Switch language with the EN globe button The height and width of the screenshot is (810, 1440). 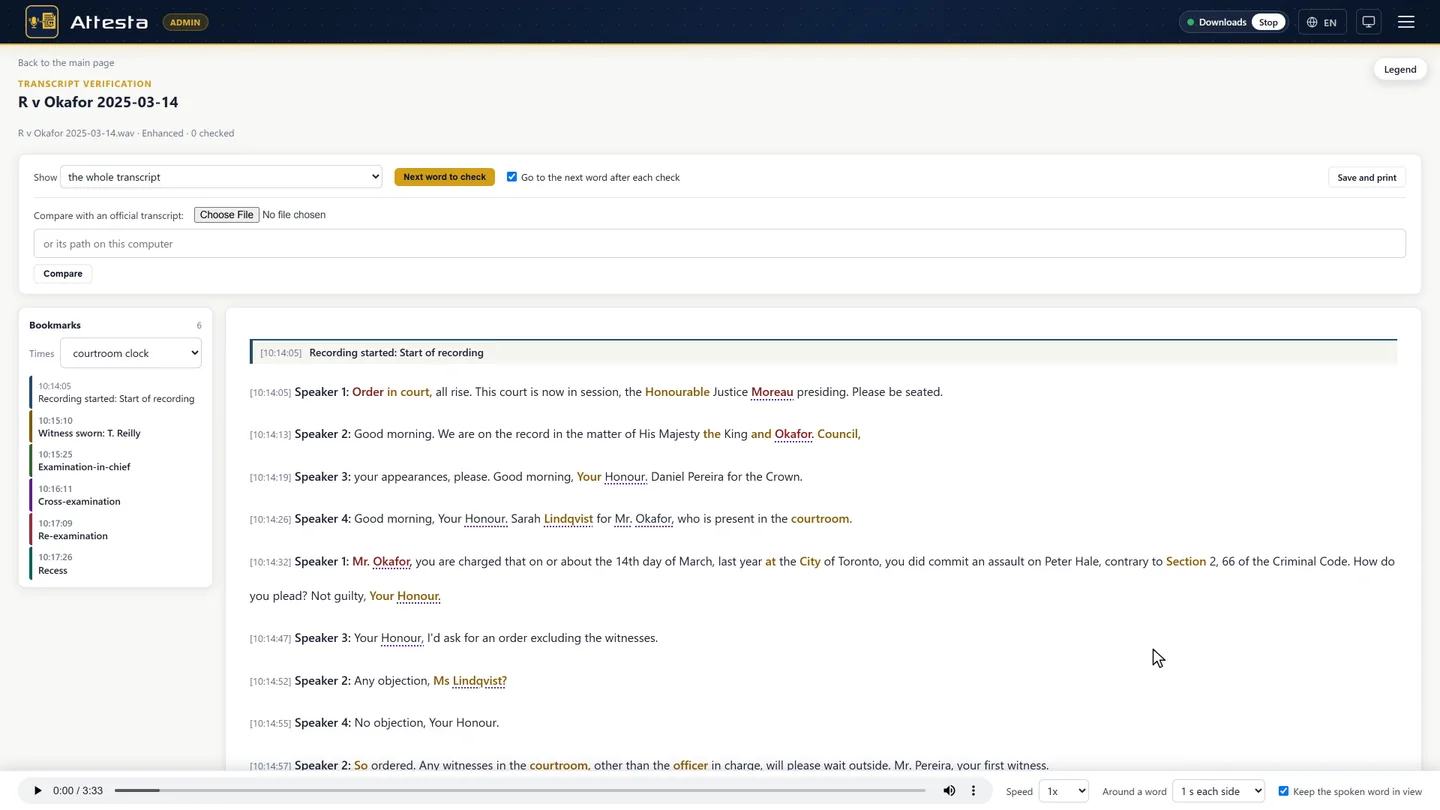click(x=1322, y=22)
